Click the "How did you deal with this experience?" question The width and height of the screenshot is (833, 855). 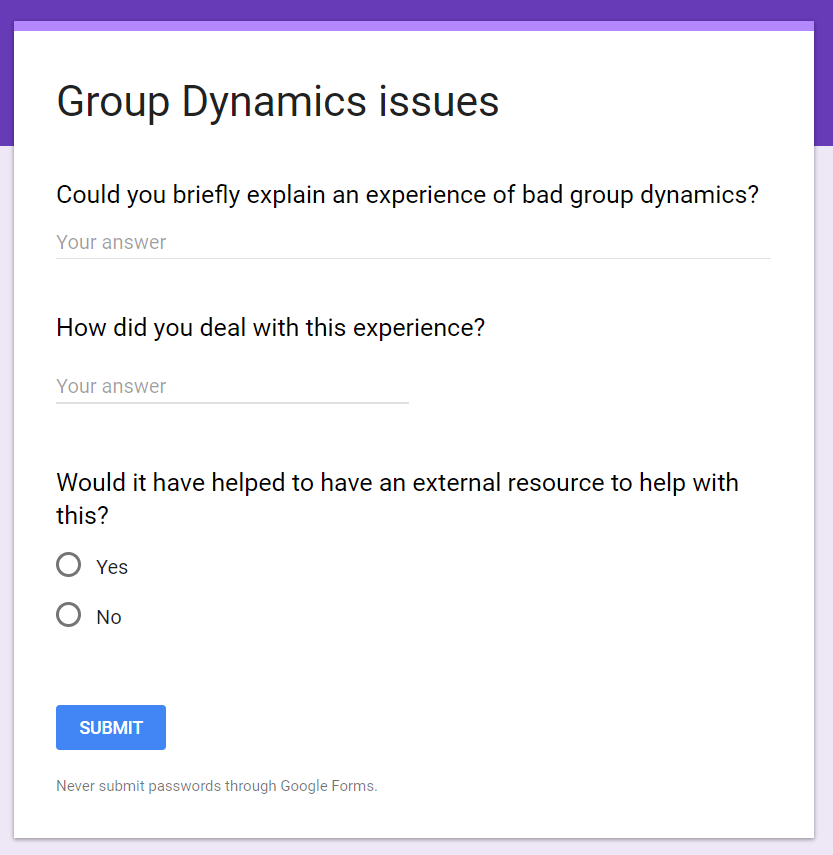pyautogui.click(x=270, y=328)
